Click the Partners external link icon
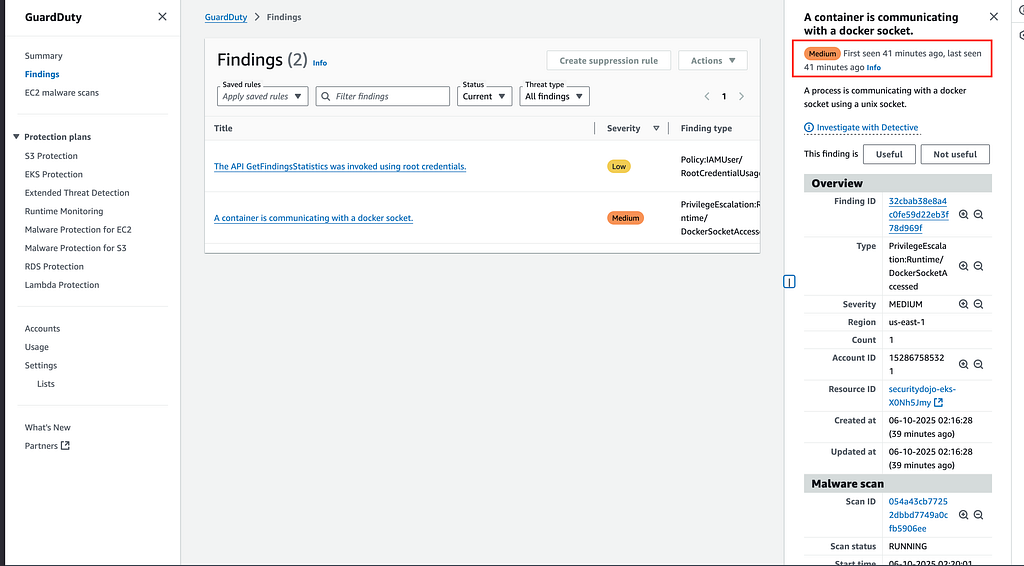This screenshot has width=1024, height=566. (65, 446)
